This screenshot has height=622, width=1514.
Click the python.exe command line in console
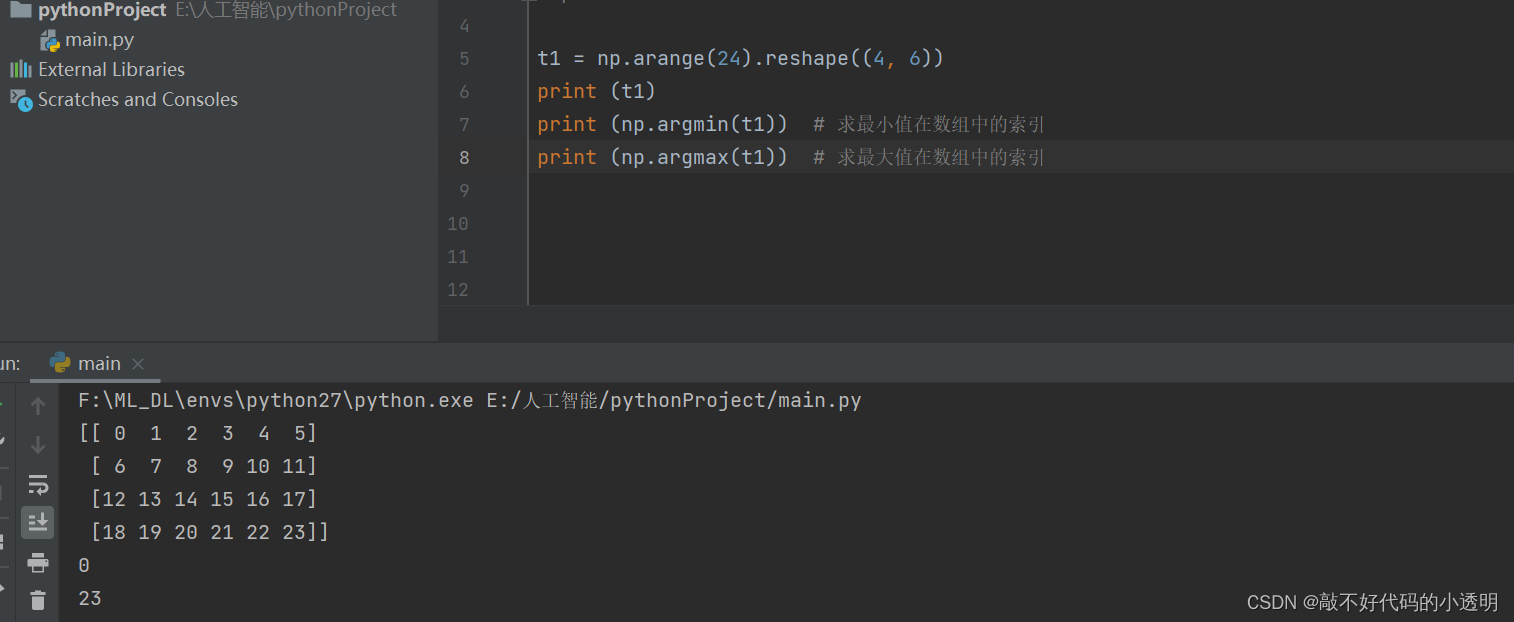(x=470, y=401)
